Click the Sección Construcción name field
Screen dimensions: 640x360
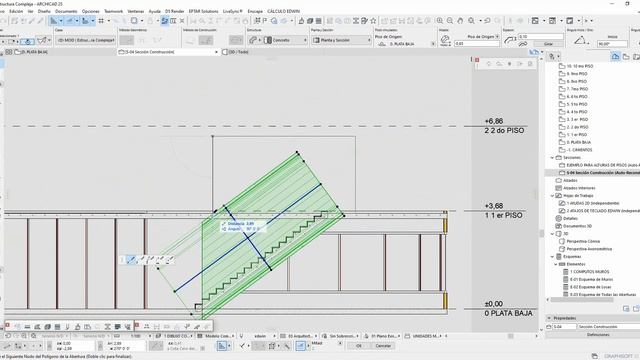click(x=609, y=327)
